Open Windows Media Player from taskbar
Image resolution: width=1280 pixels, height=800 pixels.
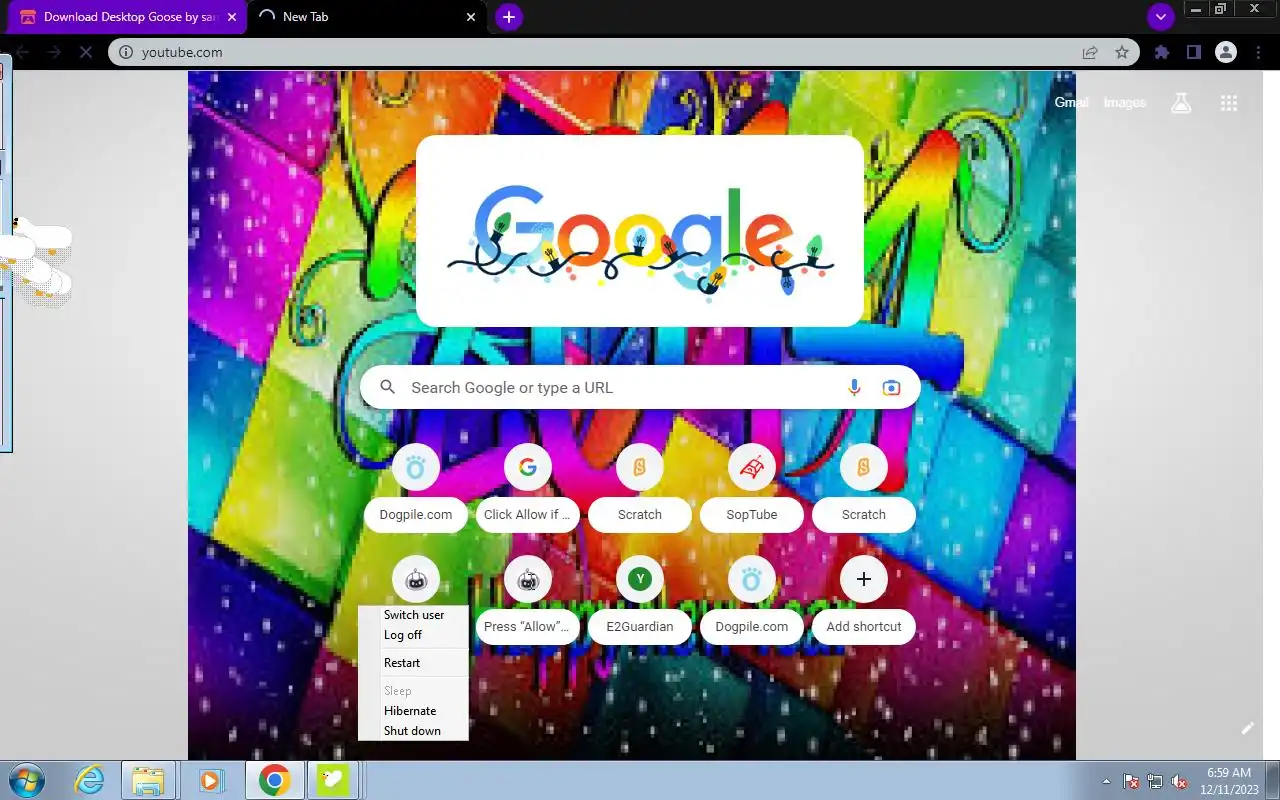(x=211, y=780)
